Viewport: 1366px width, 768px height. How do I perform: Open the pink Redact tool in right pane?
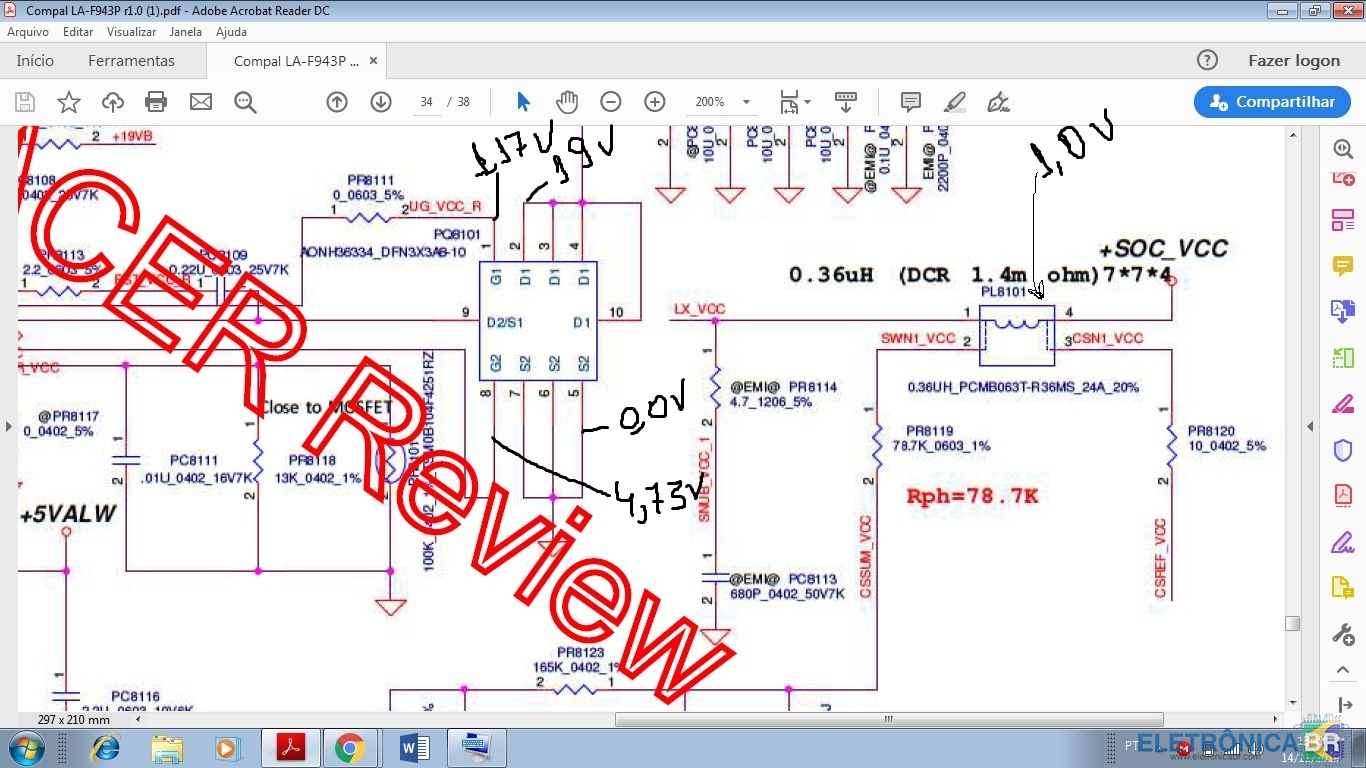[x=1343, y=405]
